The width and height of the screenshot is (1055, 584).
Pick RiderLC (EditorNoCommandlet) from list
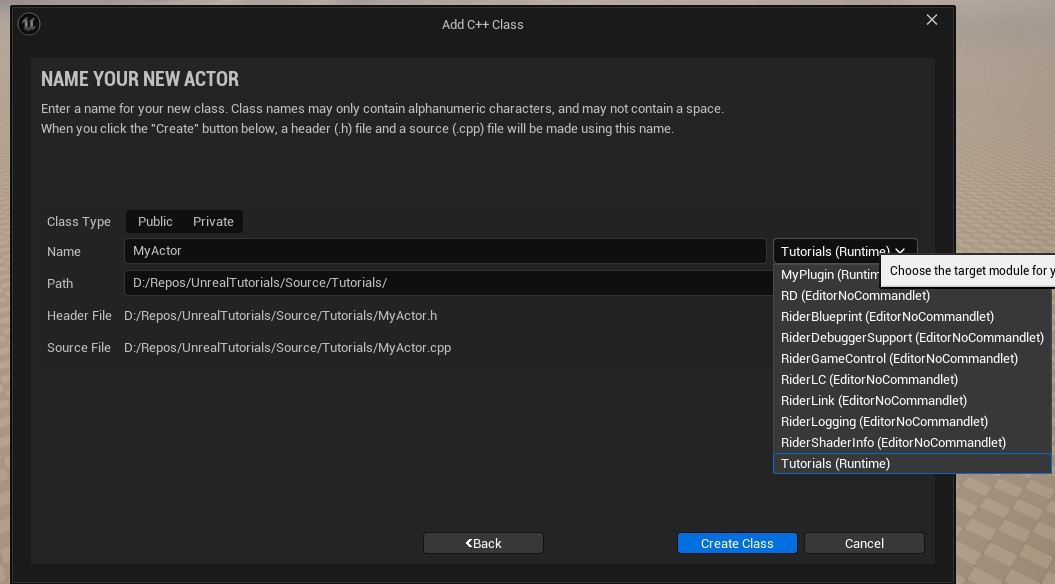(912, 379)
